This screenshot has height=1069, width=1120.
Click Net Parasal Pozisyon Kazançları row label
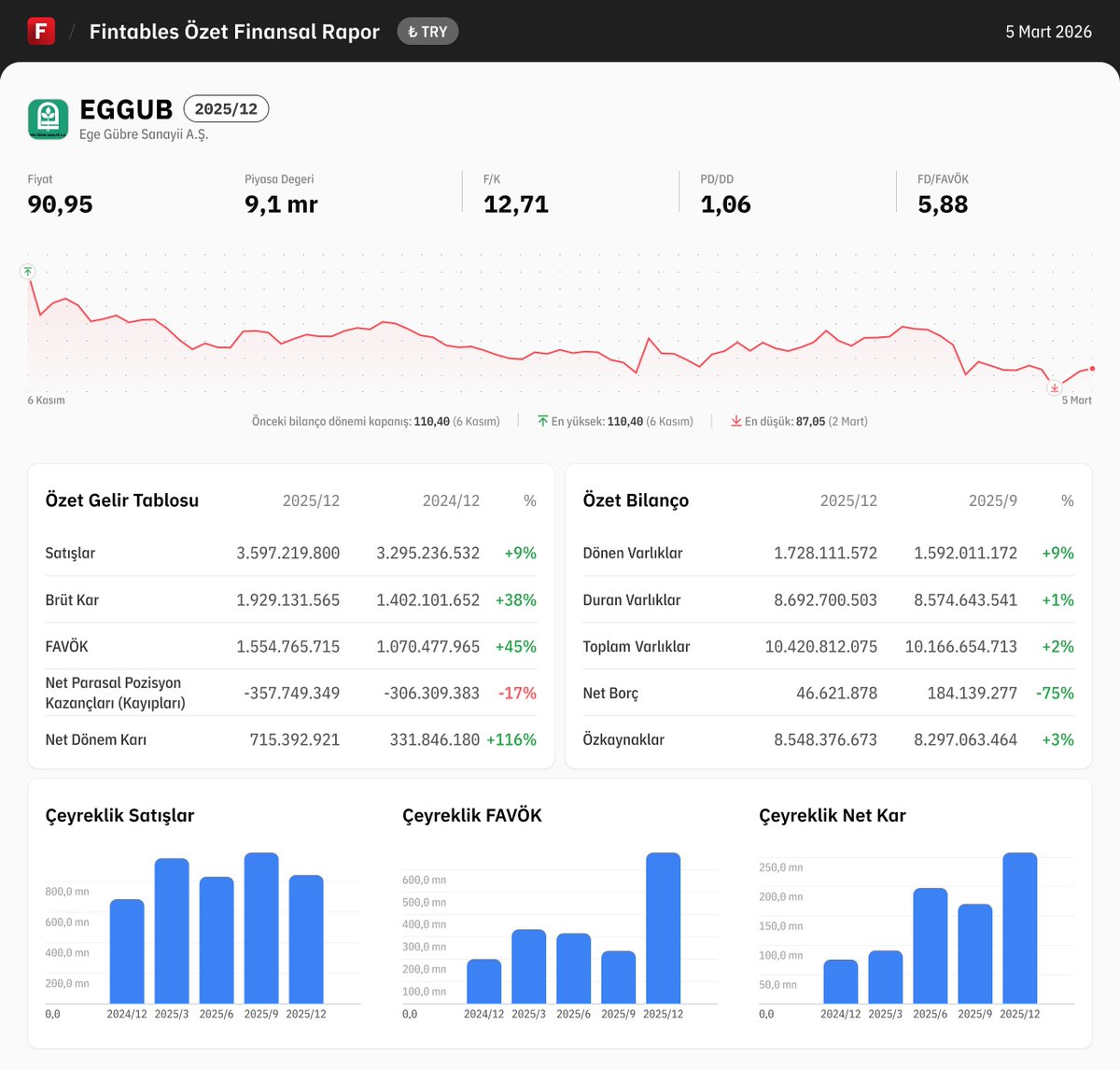[x=116, y=693]
